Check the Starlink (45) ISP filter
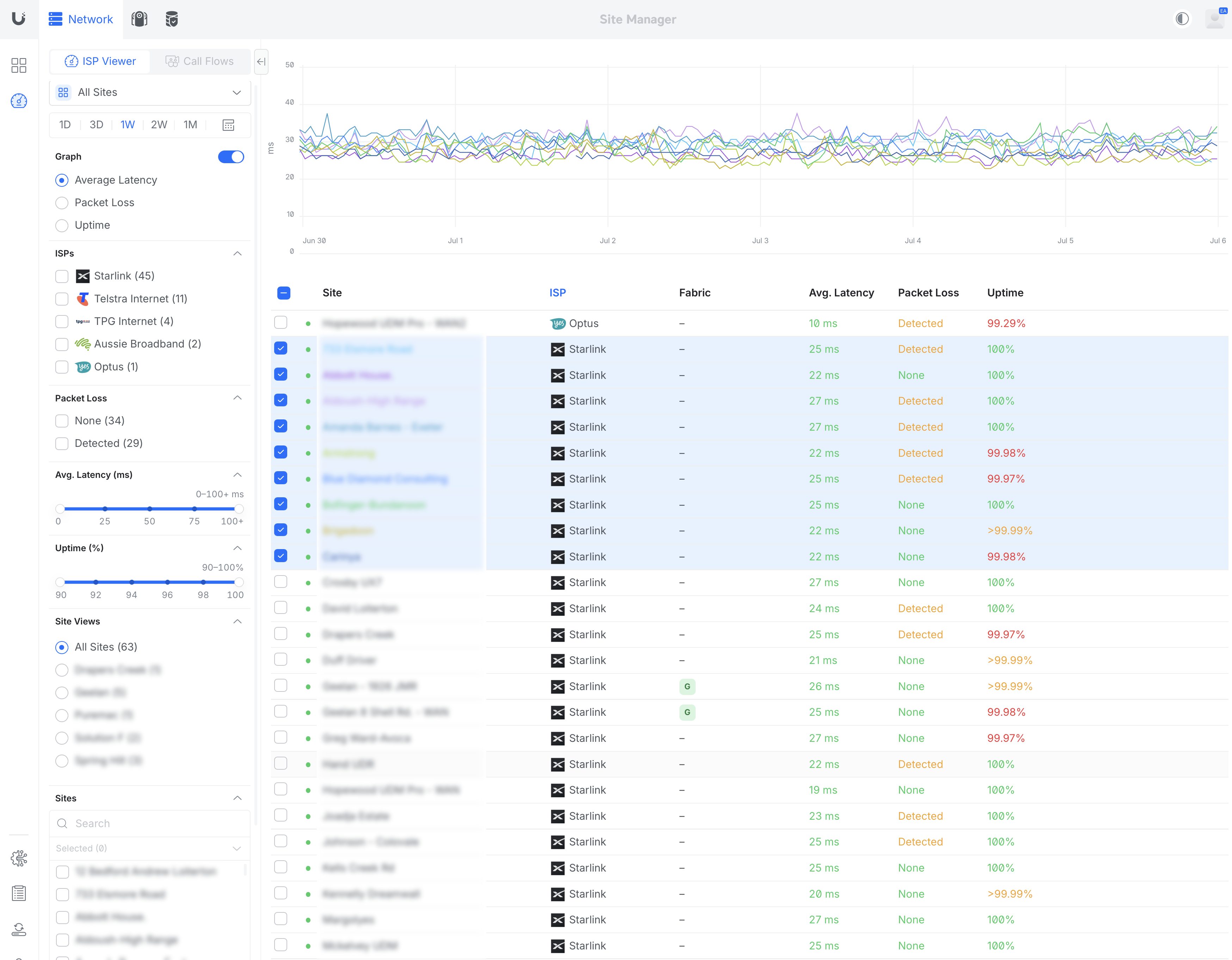This screenshot has width=1232, height=960. click(62, 276)
